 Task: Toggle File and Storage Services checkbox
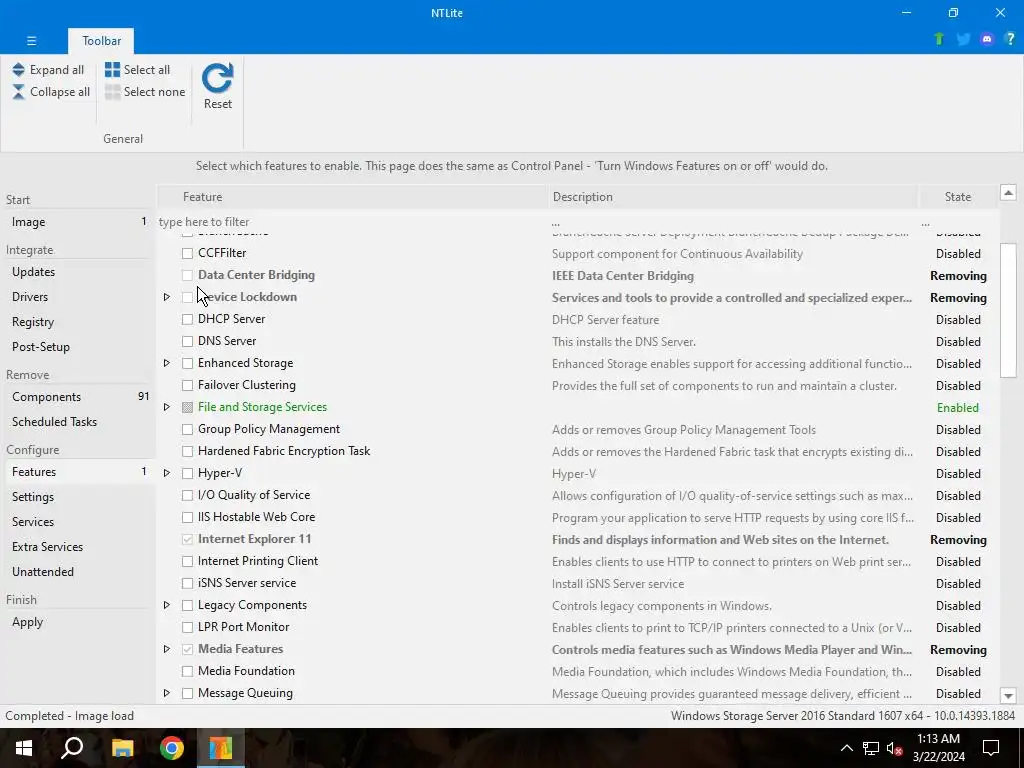coord(187,407)
